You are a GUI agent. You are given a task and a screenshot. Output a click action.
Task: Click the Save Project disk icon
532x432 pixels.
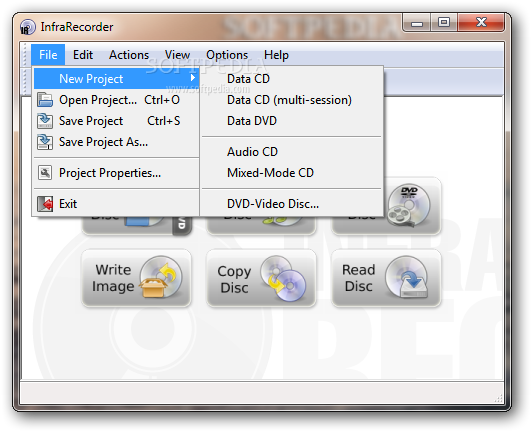pyautogui.click(x=45, y=121)
